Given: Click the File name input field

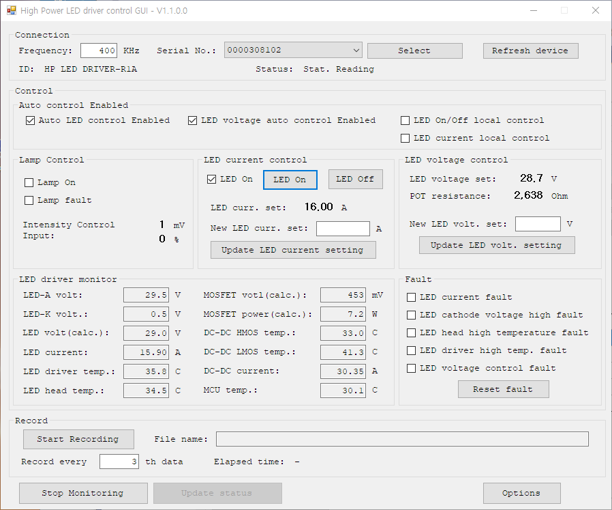Looking at the screenshot, I should [402, 439].
